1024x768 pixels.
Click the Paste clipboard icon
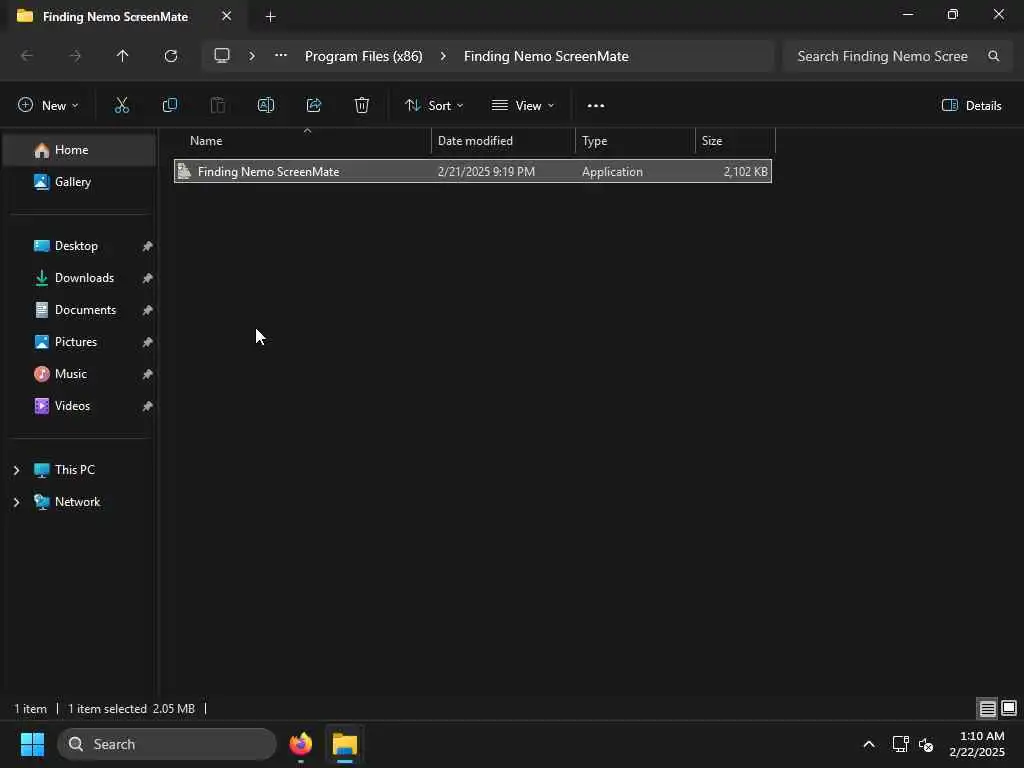coord(217,105)
